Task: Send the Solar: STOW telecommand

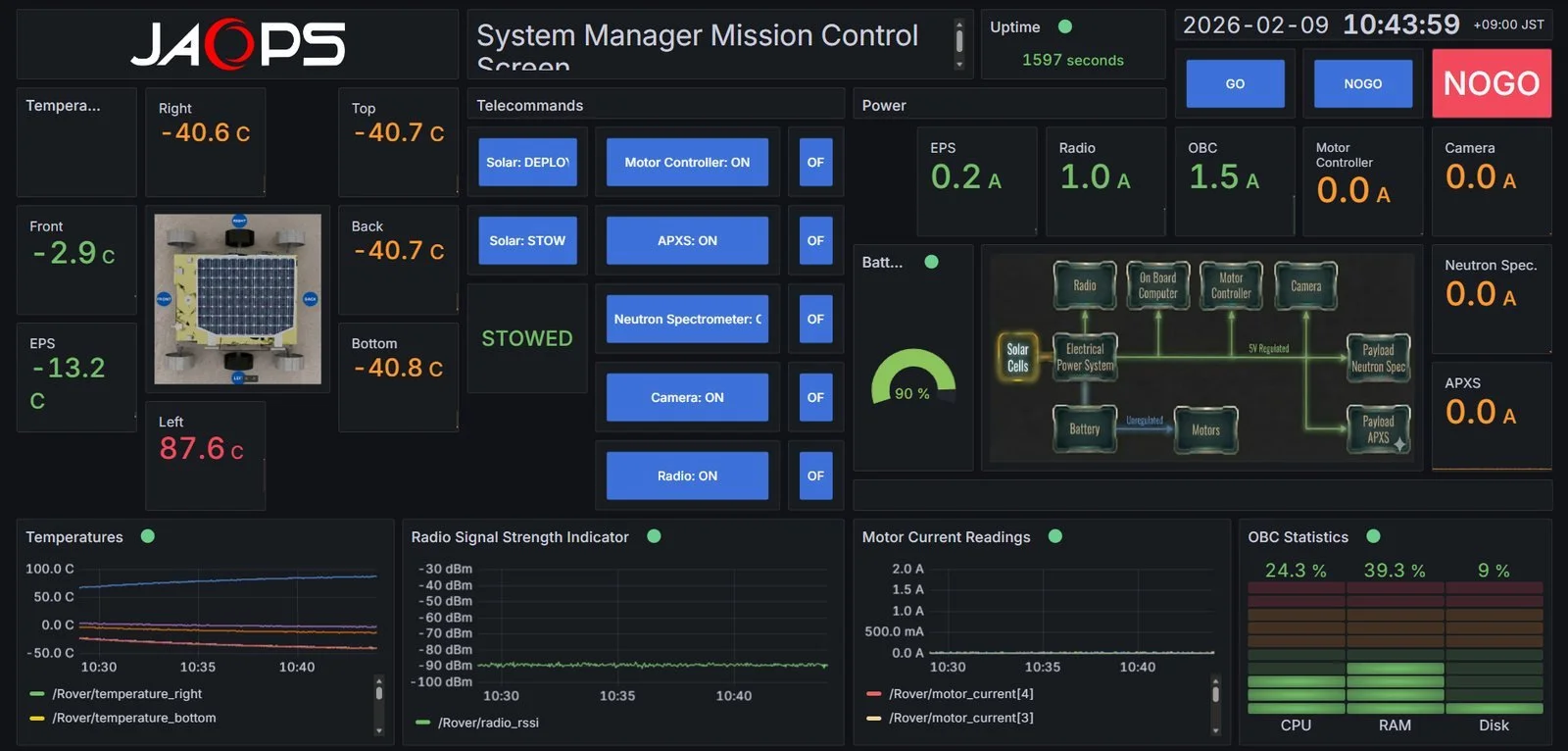Action: [x=527, y=240]
